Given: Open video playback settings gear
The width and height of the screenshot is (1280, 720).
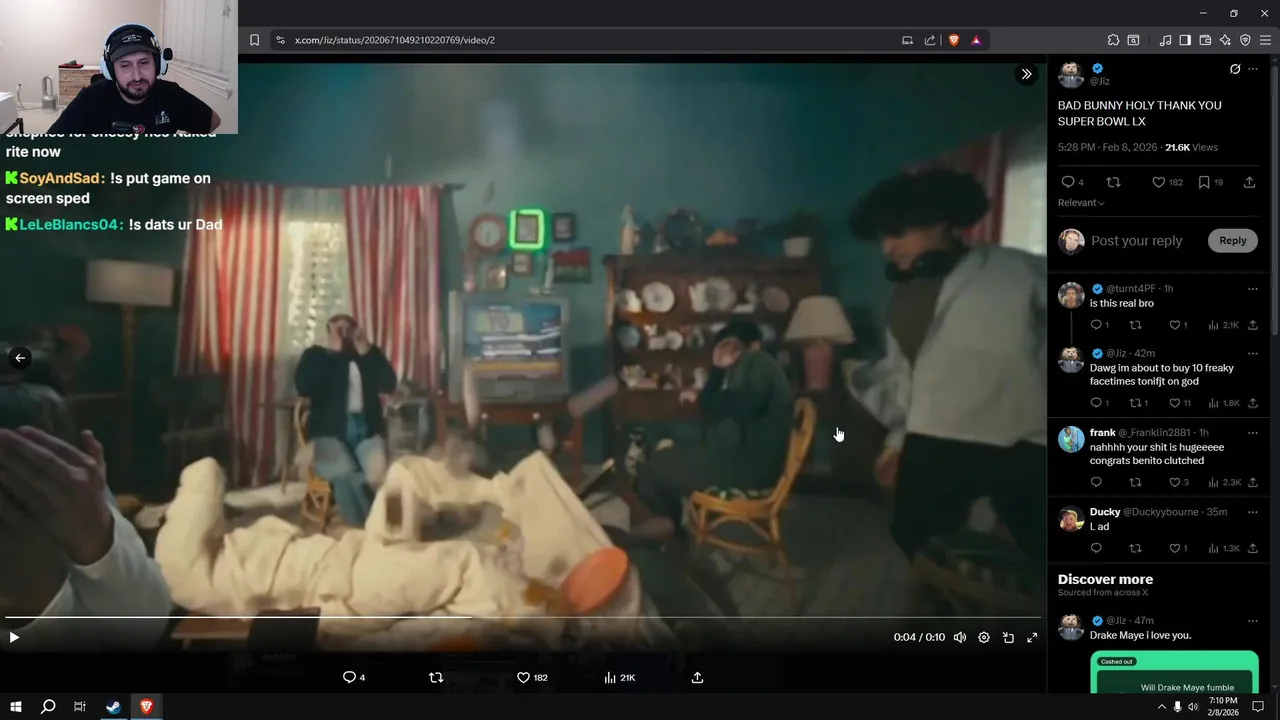Looking at the screenshot, I should pos(984,637).
